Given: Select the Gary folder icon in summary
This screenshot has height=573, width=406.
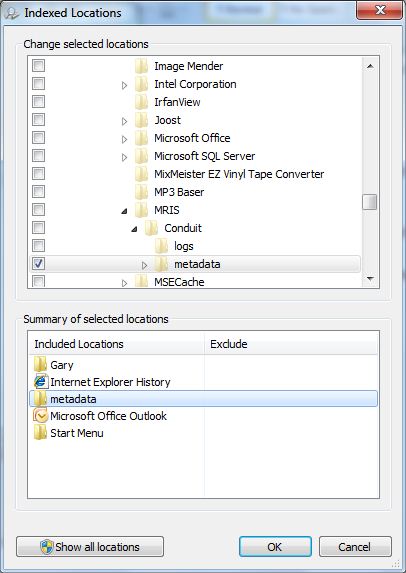Looking at the screenshot, I should (41, 364).
